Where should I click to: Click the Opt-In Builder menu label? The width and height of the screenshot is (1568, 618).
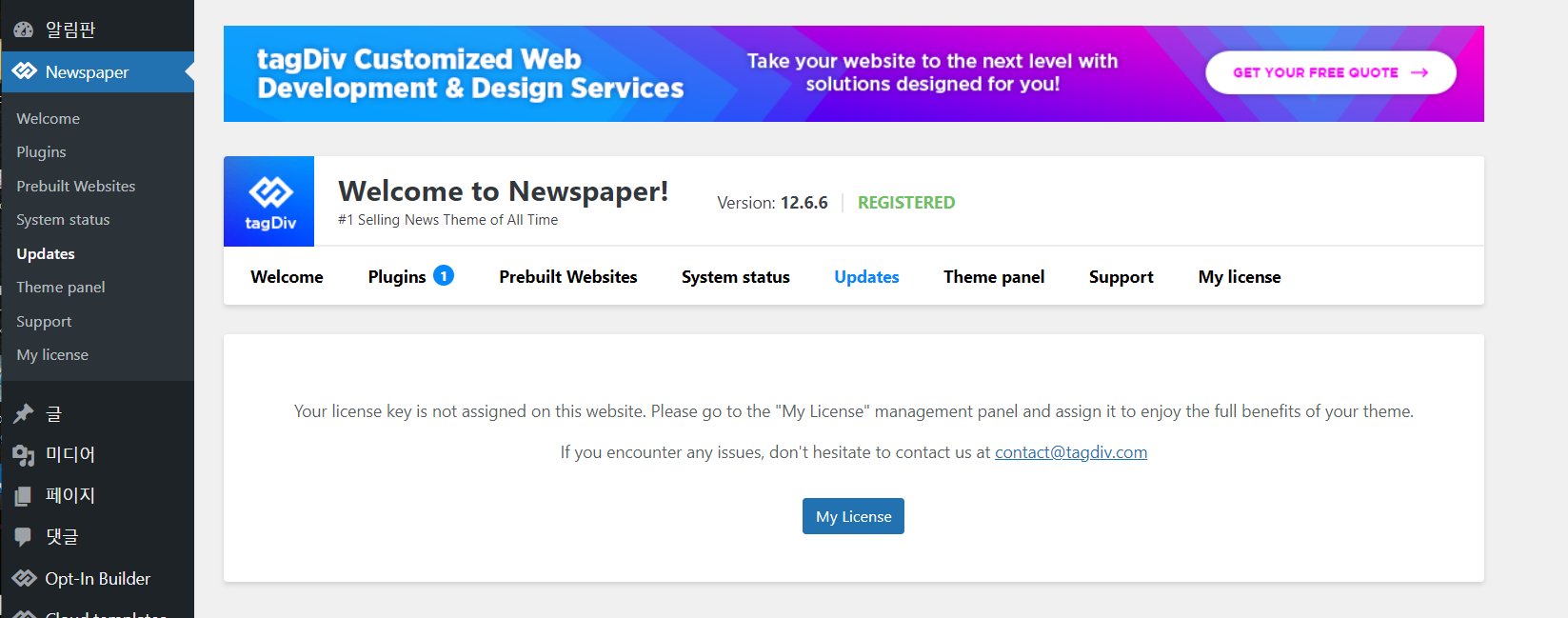[x=98, y=578]
